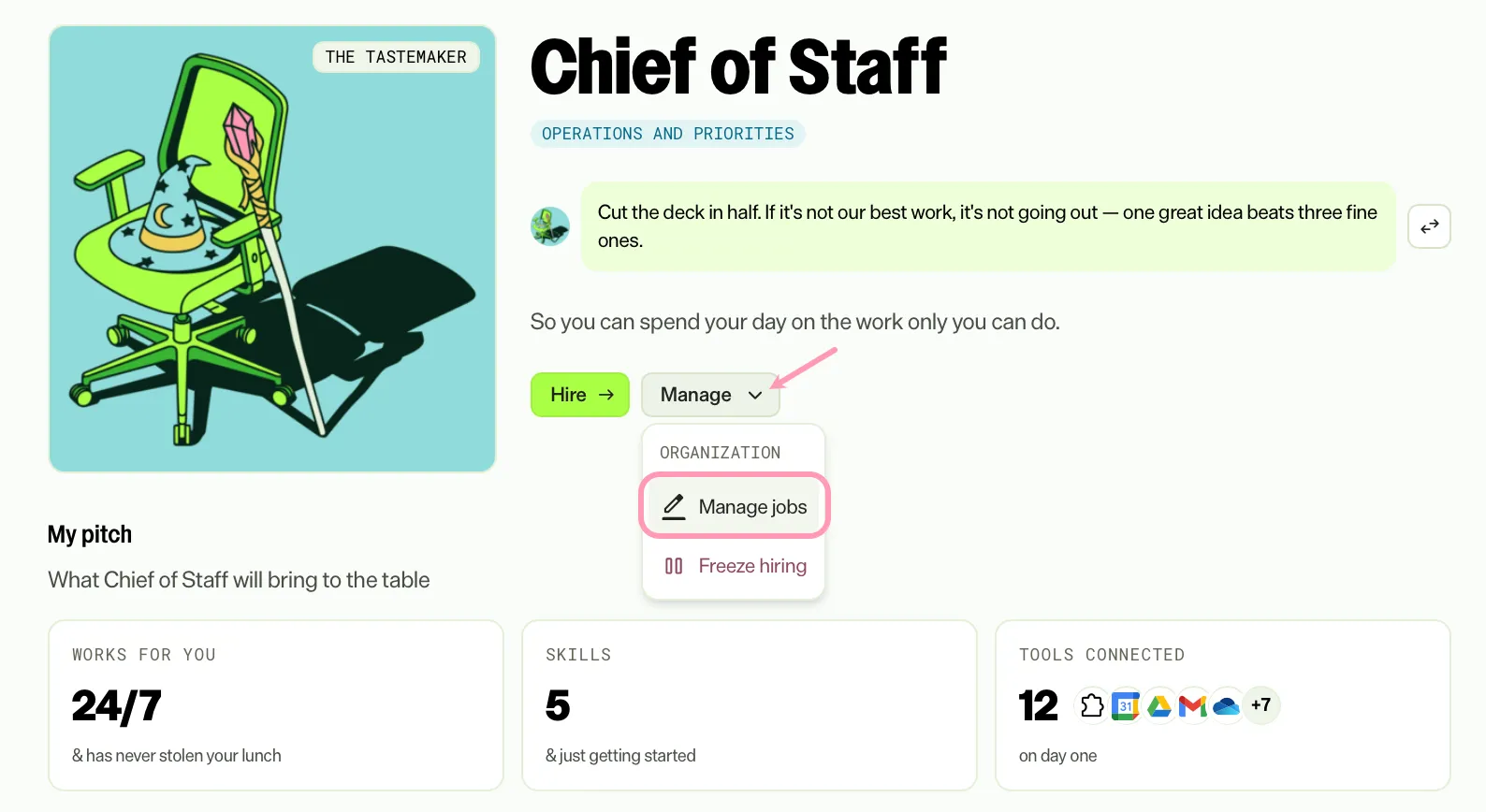Click the Operations and Priorities tag
This screenshot has height=812, width=1486.
pos(668,134)
